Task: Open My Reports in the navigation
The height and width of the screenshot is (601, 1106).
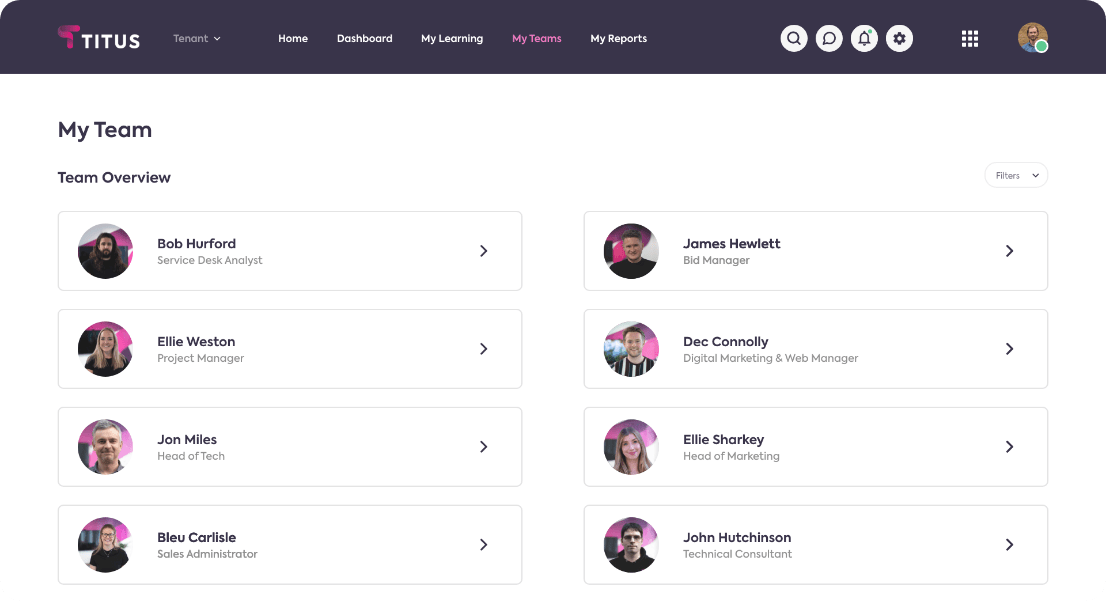Action: coord(618,39)
